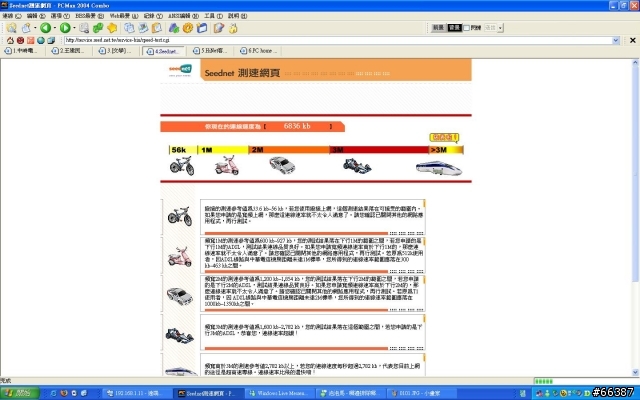The width and height of the screenshot is (640, 400).
Task: Click the cube icon beside the globe
Action: 51,40
